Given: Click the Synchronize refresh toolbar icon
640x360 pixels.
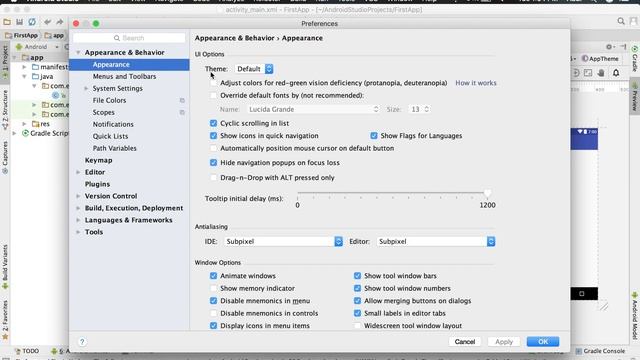Looking at the screenshot, I should point(32,22).
